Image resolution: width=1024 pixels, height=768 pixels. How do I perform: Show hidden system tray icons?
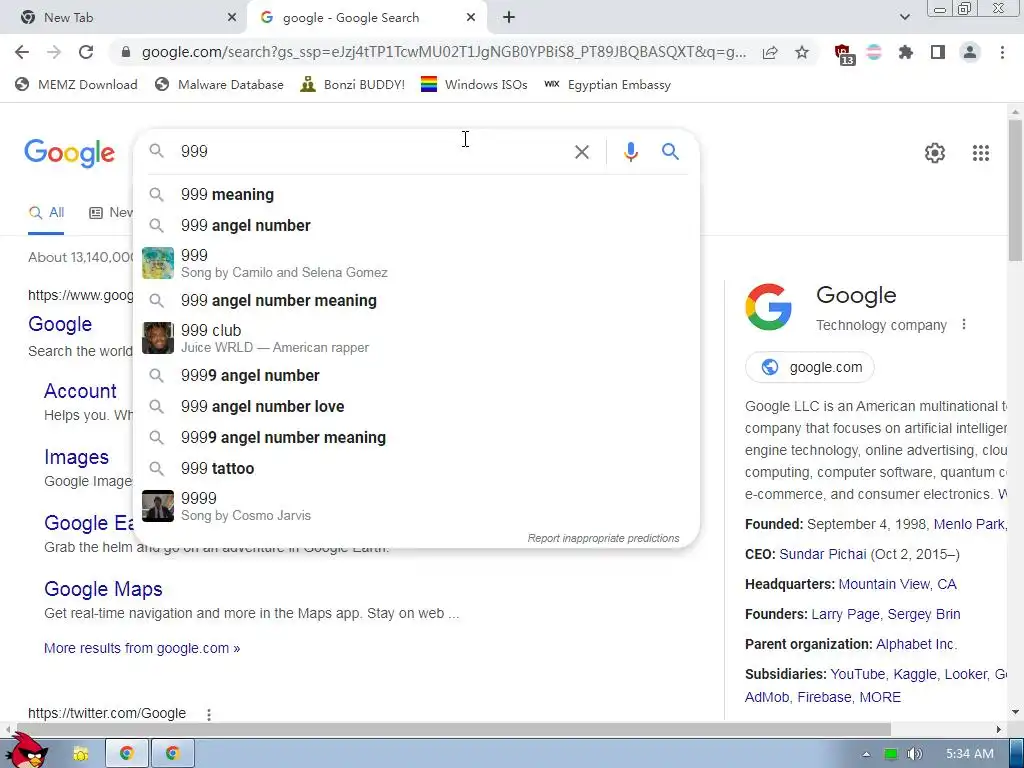click(x=866, y=754)
